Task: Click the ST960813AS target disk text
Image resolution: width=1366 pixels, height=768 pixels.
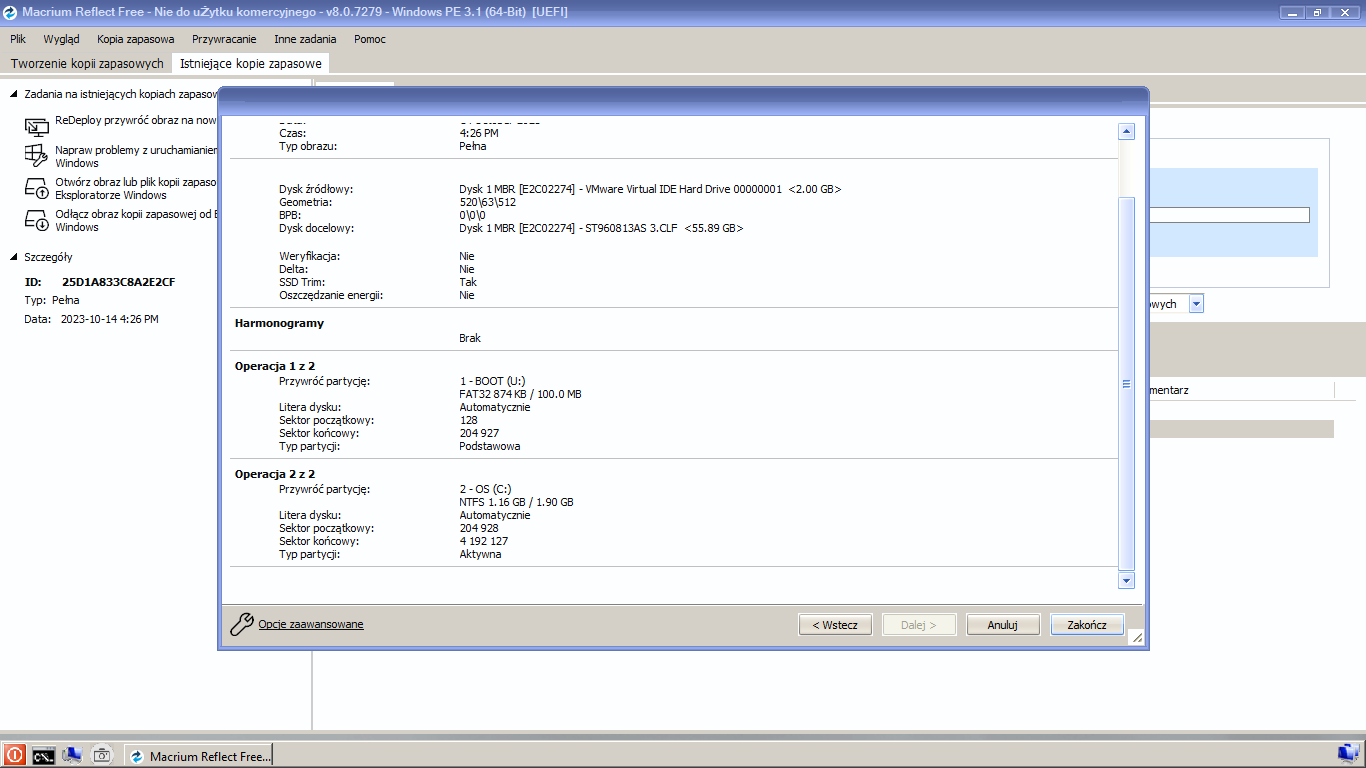Action: (x=601, y=228)
